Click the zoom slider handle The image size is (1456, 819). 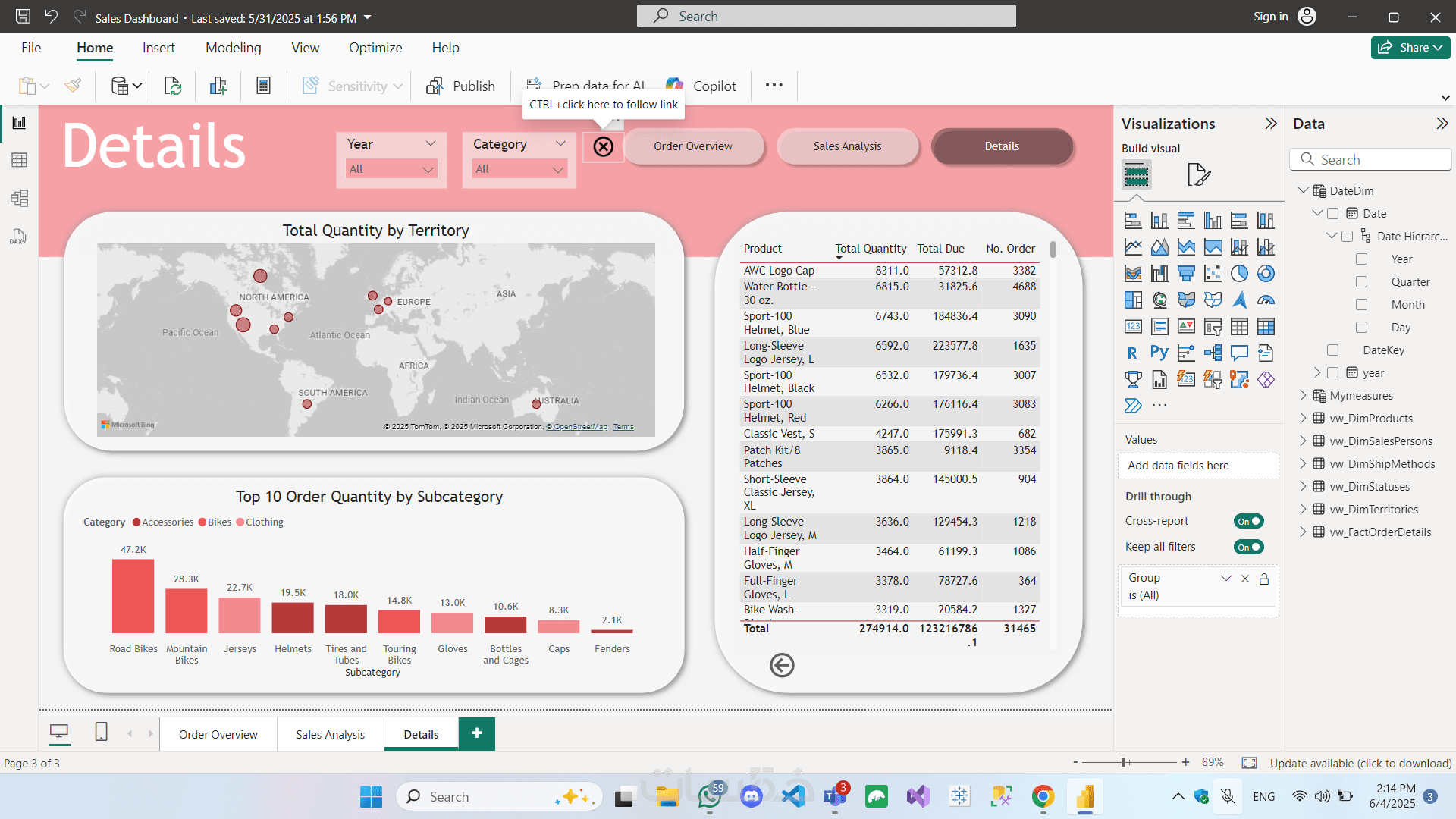pos(1125,762)
